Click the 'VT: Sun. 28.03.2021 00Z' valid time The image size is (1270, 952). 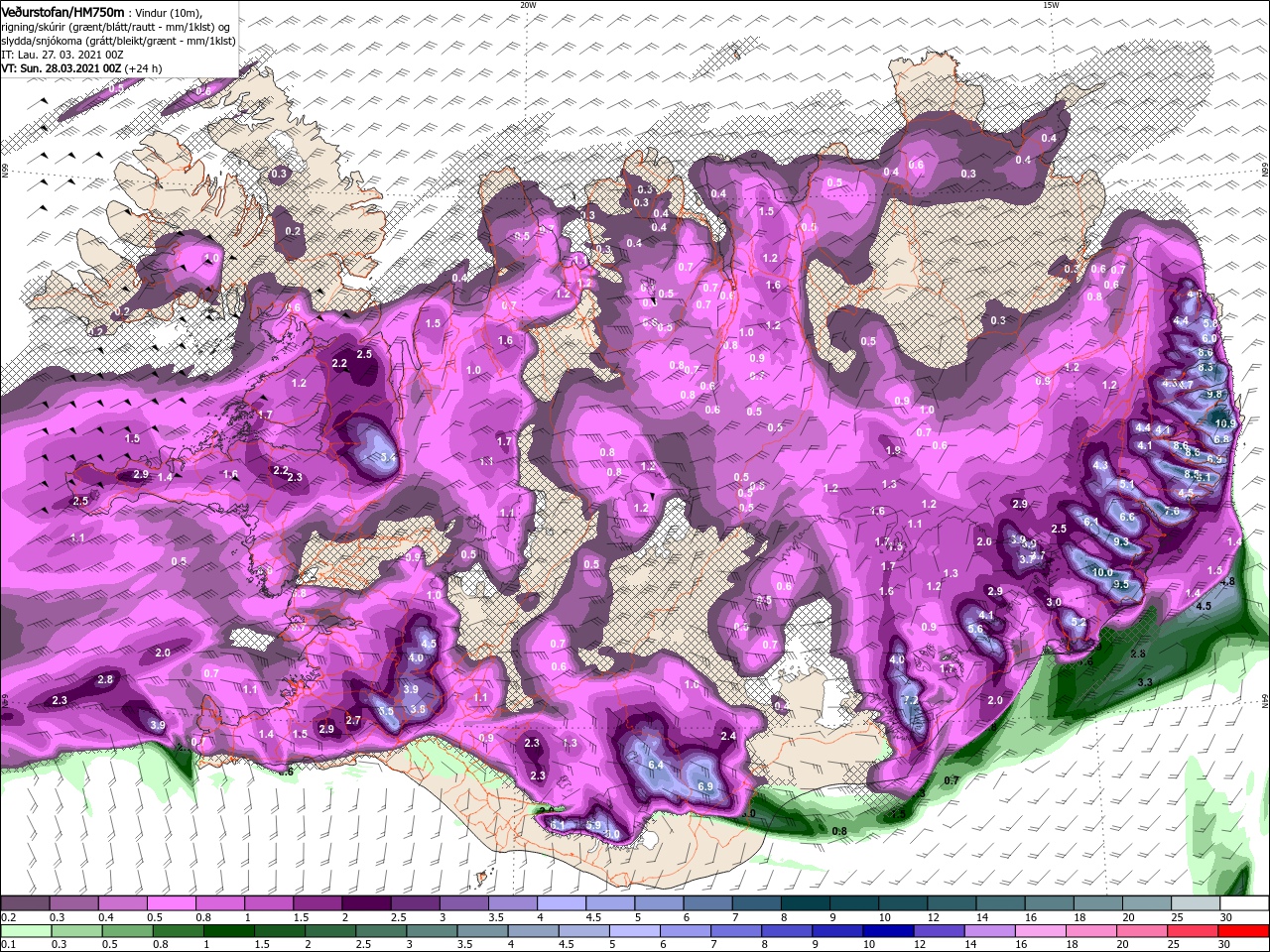pyautogui.click(x=61, y=68)
